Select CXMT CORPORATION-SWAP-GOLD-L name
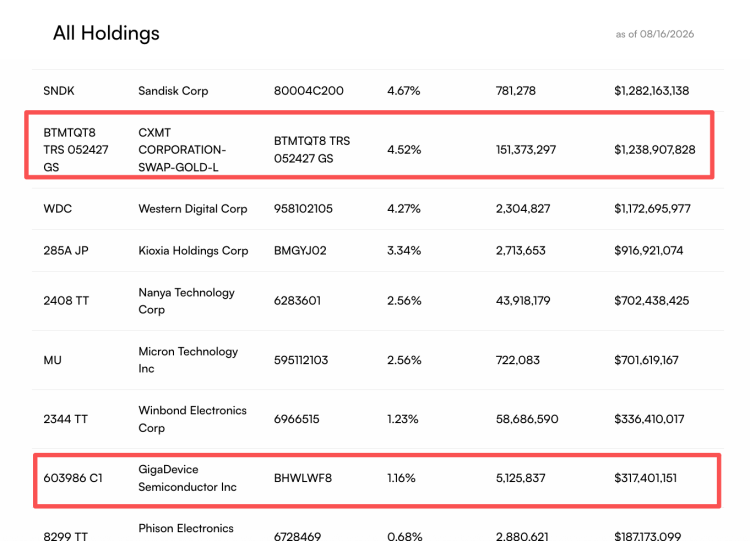 coord(182,150)
